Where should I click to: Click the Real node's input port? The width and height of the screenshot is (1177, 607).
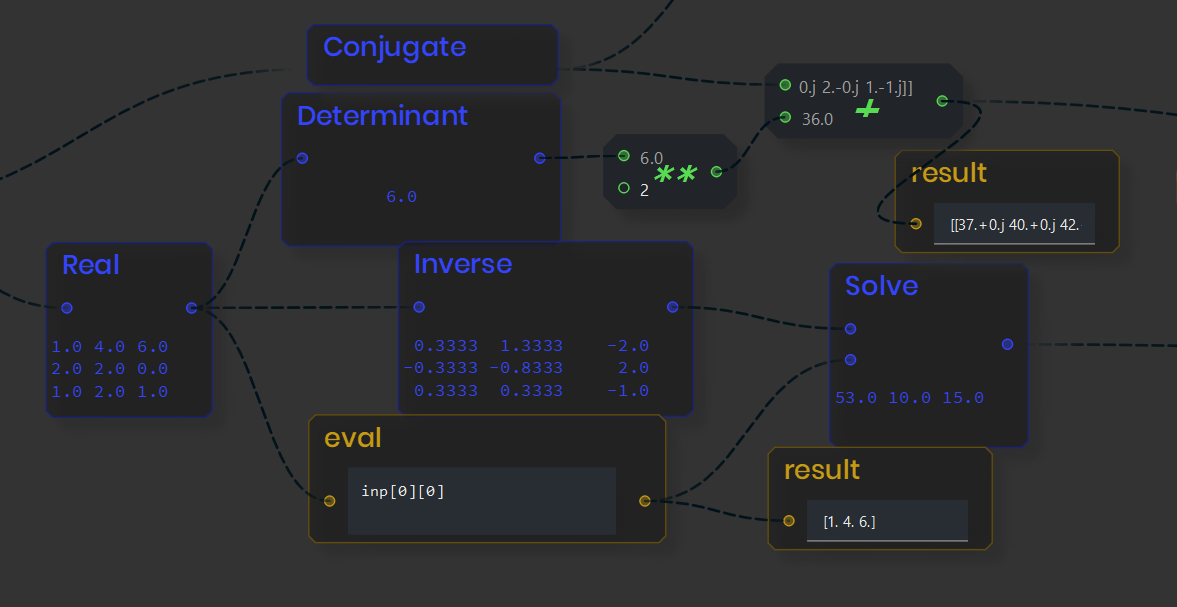67,308
